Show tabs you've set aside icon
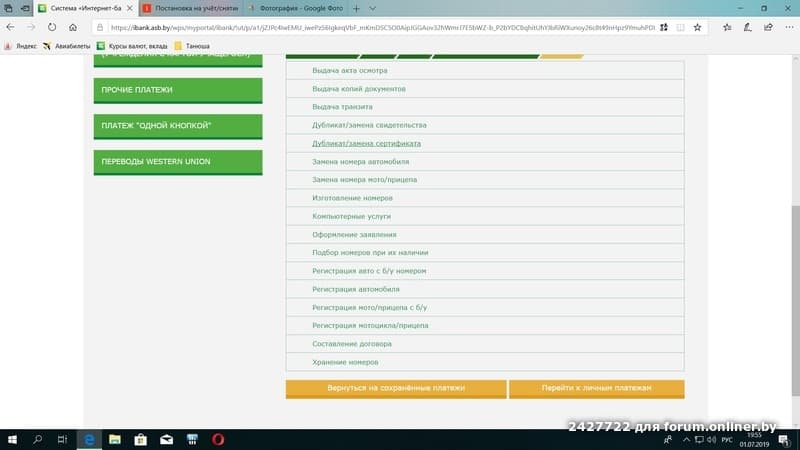Viewport: 800px width, 450px height. click(x=8, y=8)
